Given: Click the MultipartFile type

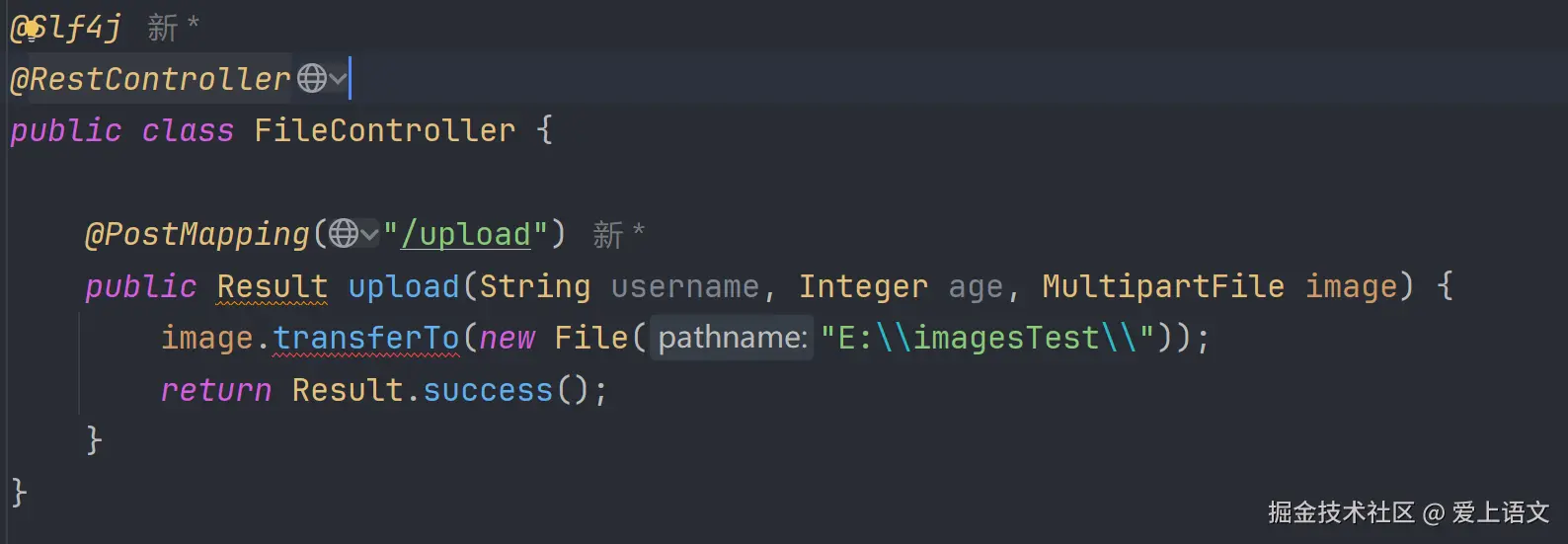Looking at the screenshot, I should click(x=1163, y=286).
